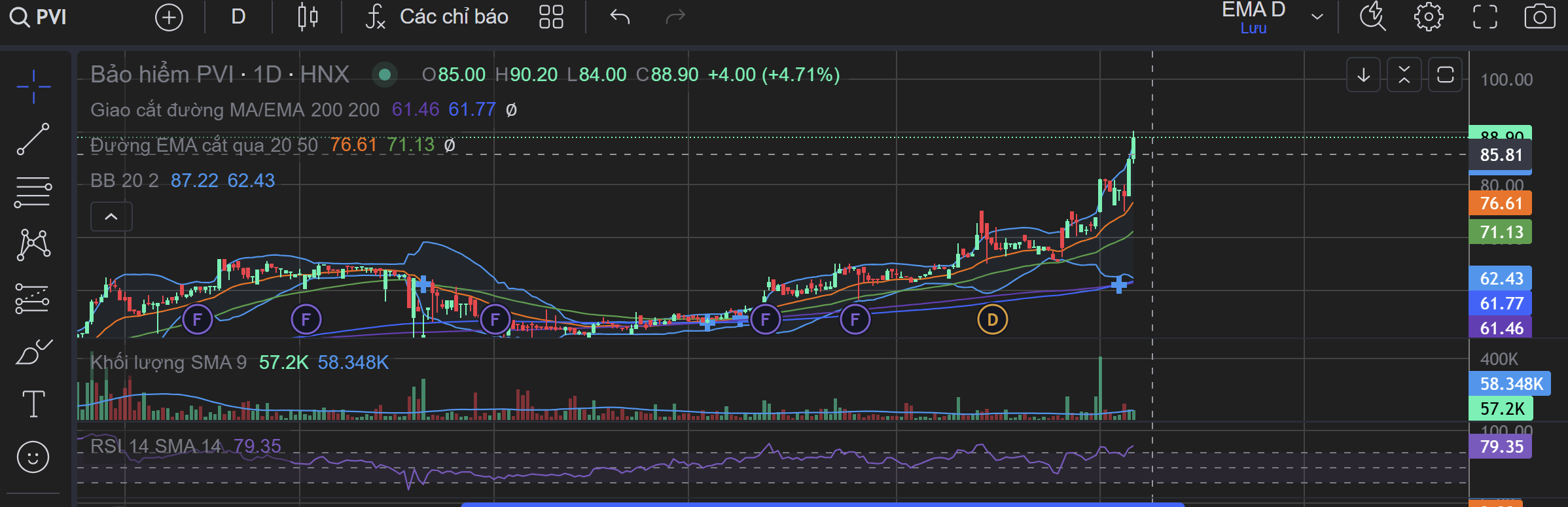This screenshot has width=1568, height=507.
Task: Click the H90.20 high price value
Action: pyautogui.click(x=527, y=75)
